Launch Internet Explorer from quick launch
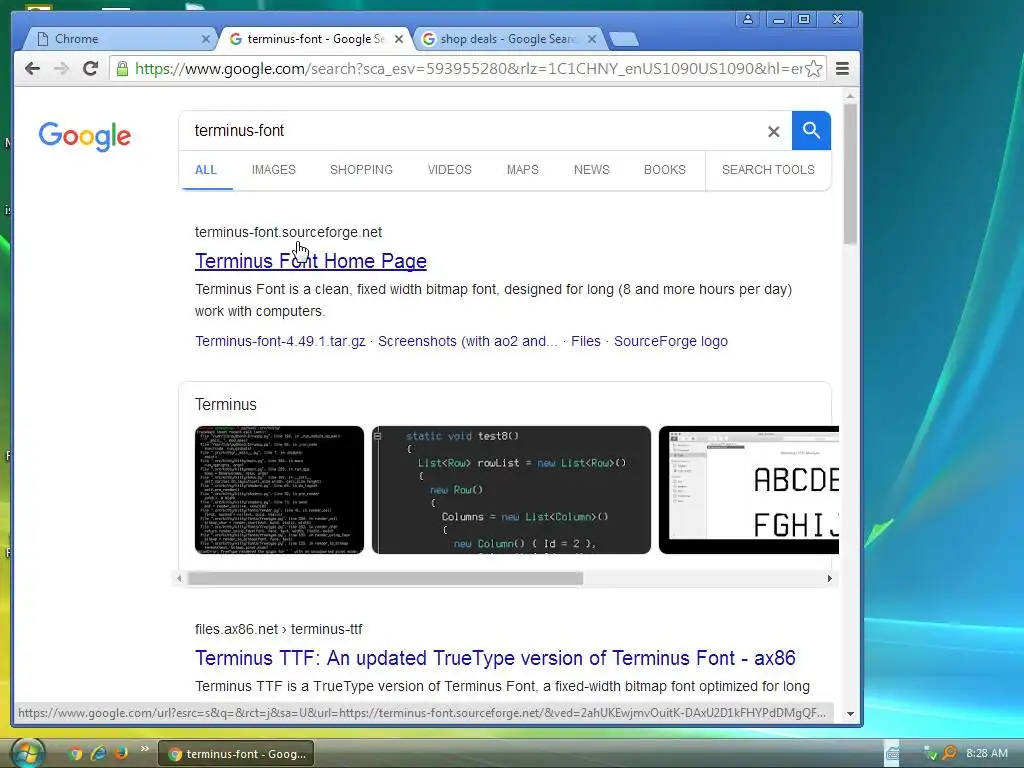This screenshot has width=1024, height=768. pyautogui.click(x=99, y=754)
